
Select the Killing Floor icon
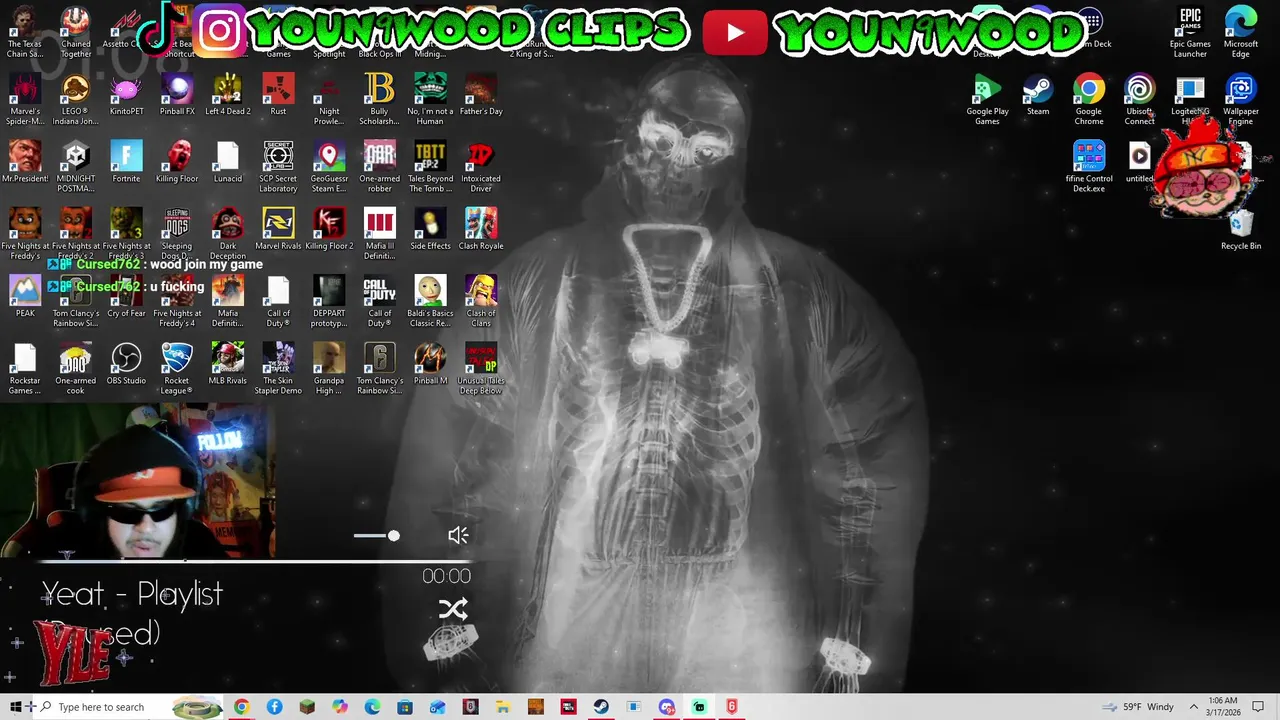coord(177,162)
